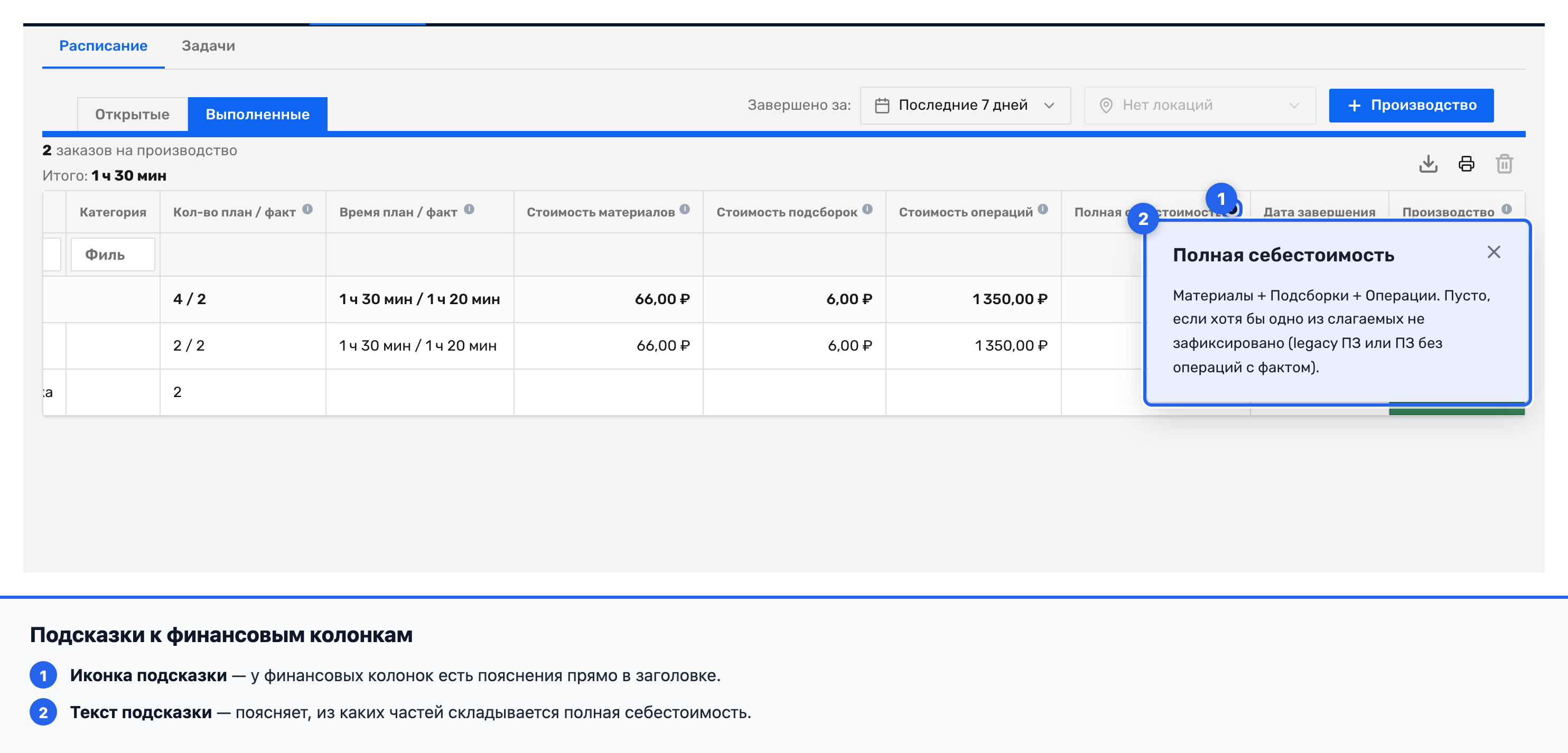Click the Стоимость материалов column header
1568x753 pixels.
coord(600,212)
